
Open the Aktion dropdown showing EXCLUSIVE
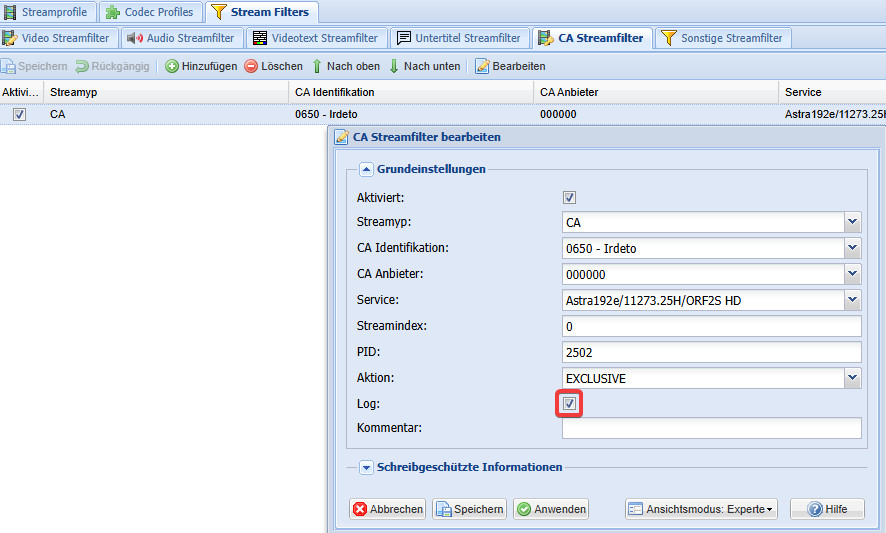(x=852, y=378)
